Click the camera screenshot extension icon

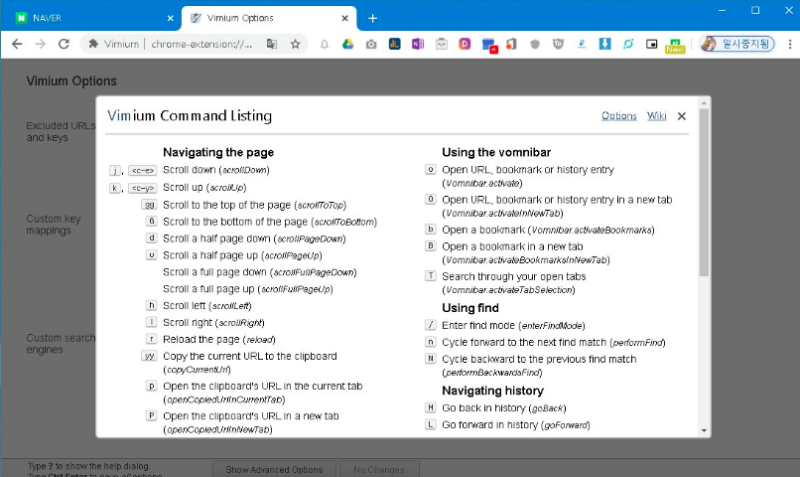pyautogui.click(x=371, y=44)
